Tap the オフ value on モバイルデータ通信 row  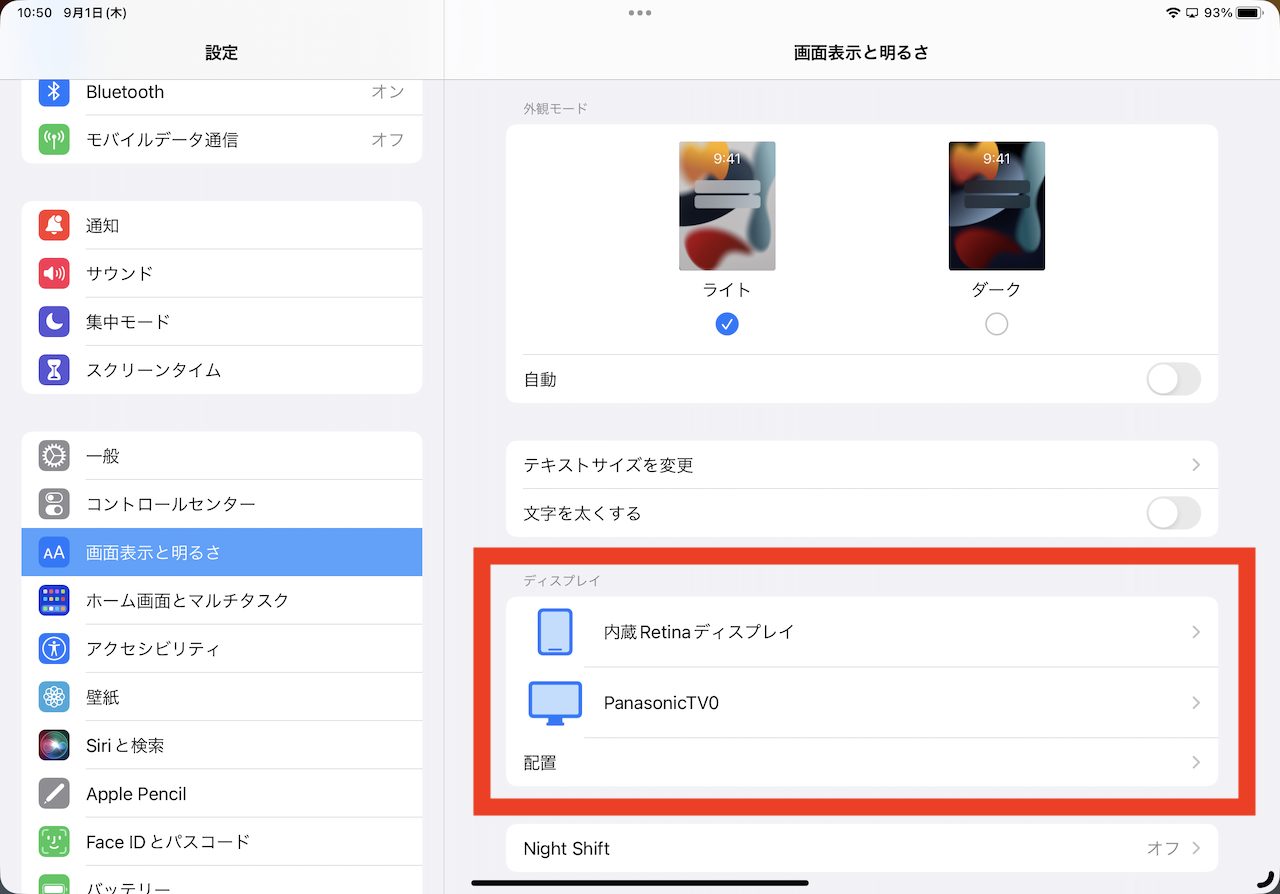pos(388,140)
